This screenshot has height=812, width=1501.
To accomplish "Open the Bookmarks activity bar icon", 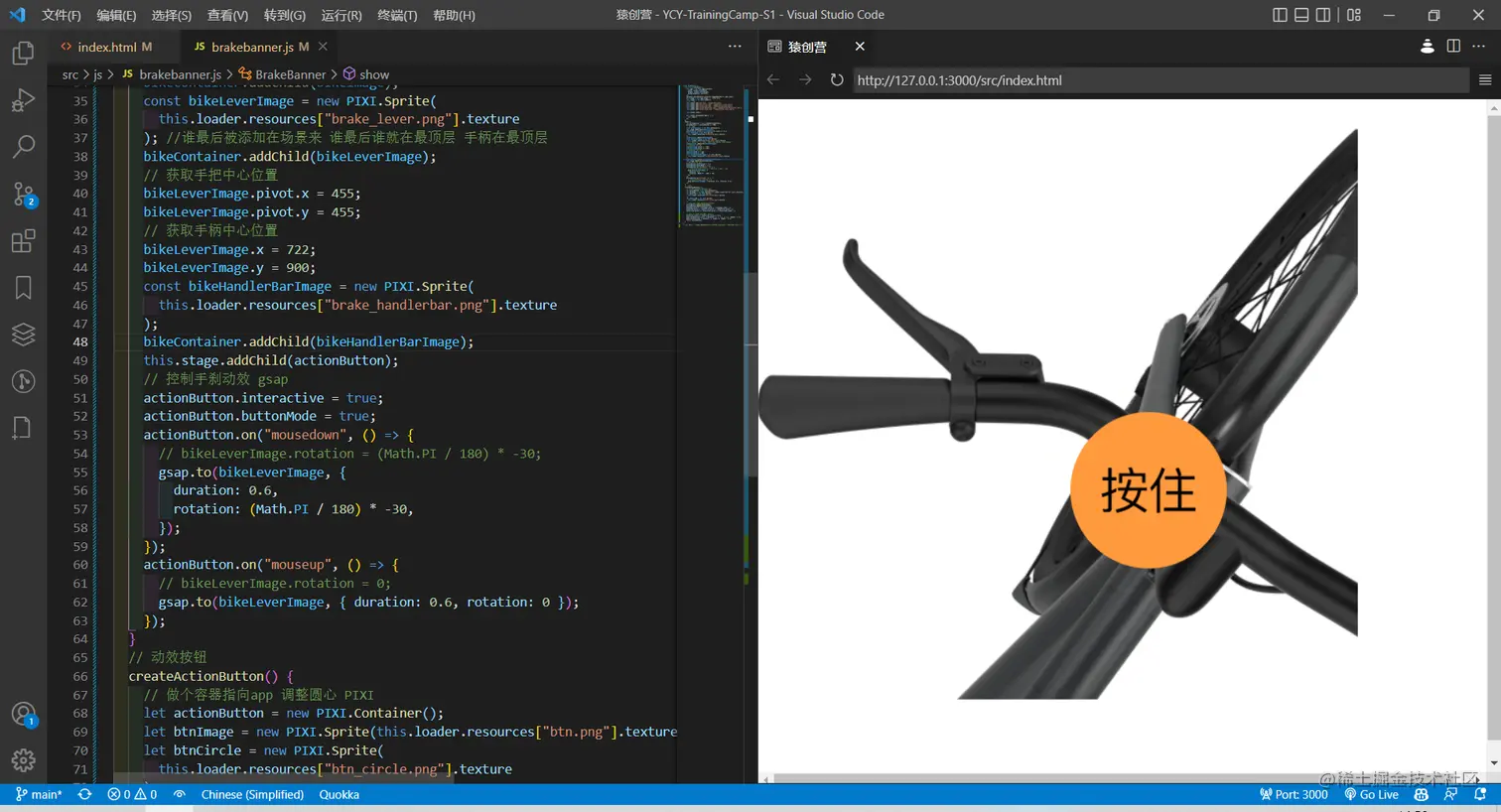I will tap(23, 288).
